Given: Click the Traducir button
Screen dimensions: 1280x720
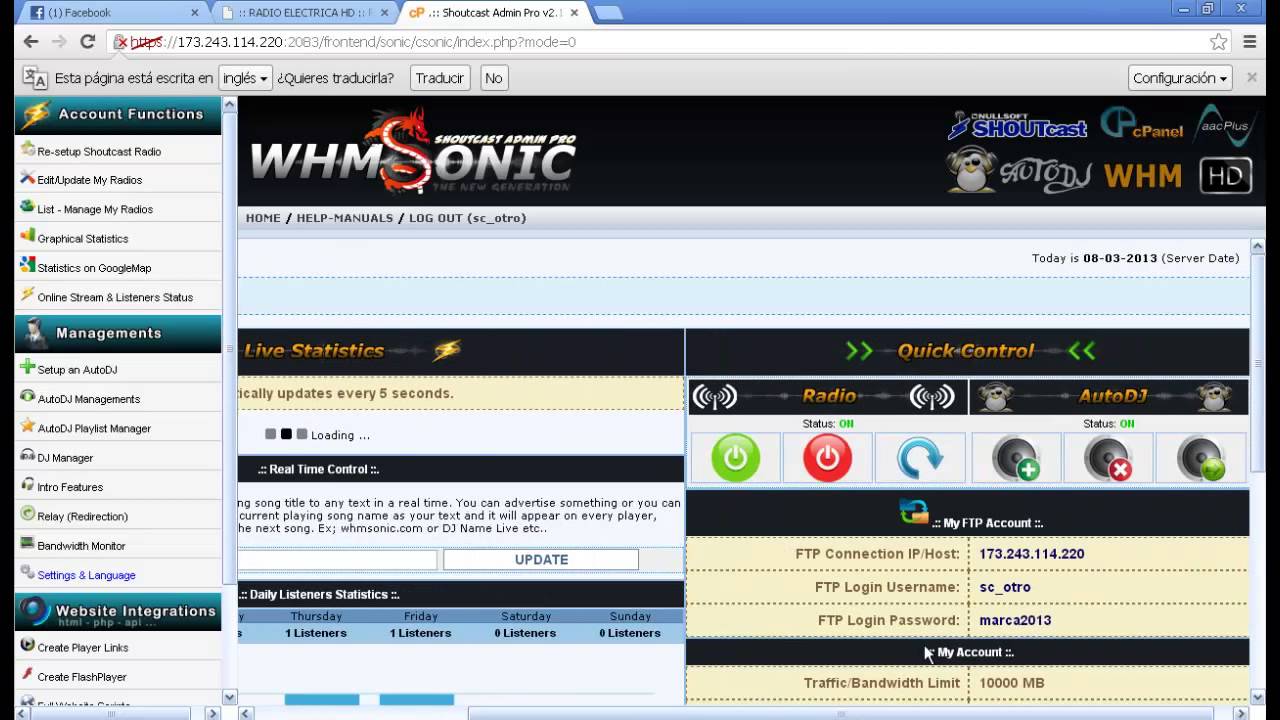Looking at the screenshot, I should [440, 78].
